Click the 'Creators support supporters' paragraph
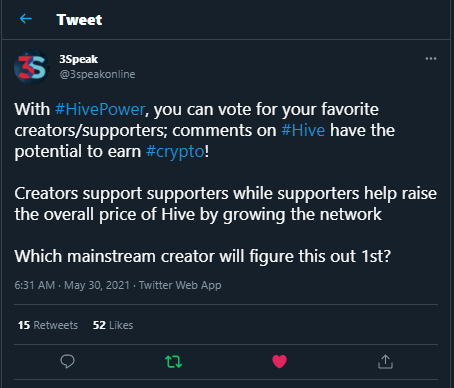Screen dimensions: 454x388 [226, 204]
